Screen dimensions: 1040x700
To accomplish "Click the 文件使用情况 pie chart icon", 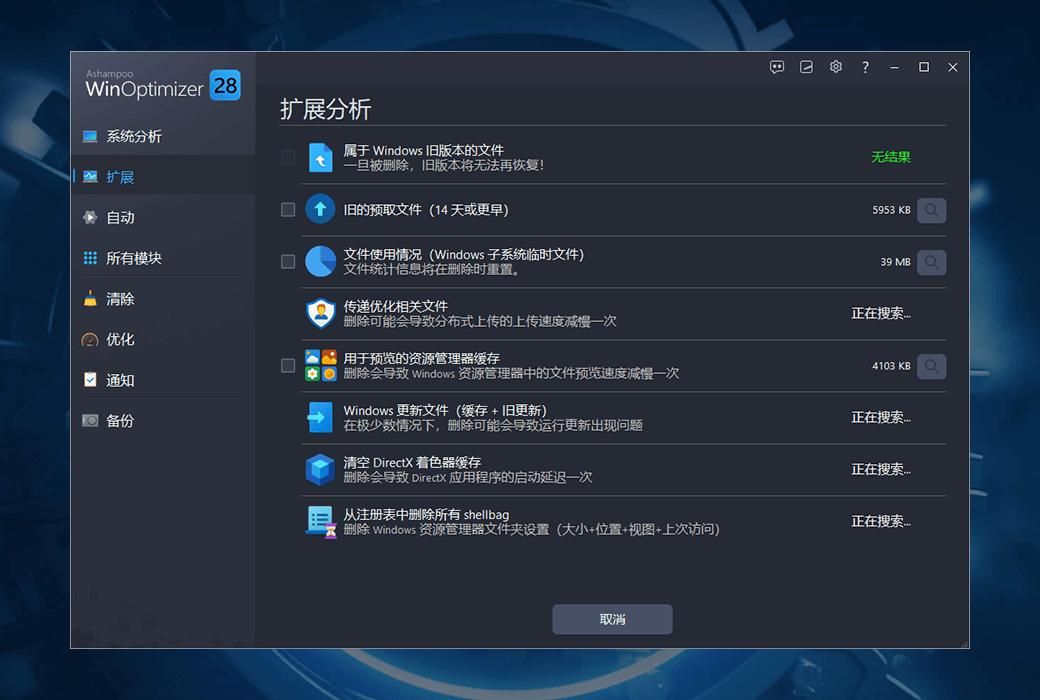I will pyautogui.click(x=320, y=261).
